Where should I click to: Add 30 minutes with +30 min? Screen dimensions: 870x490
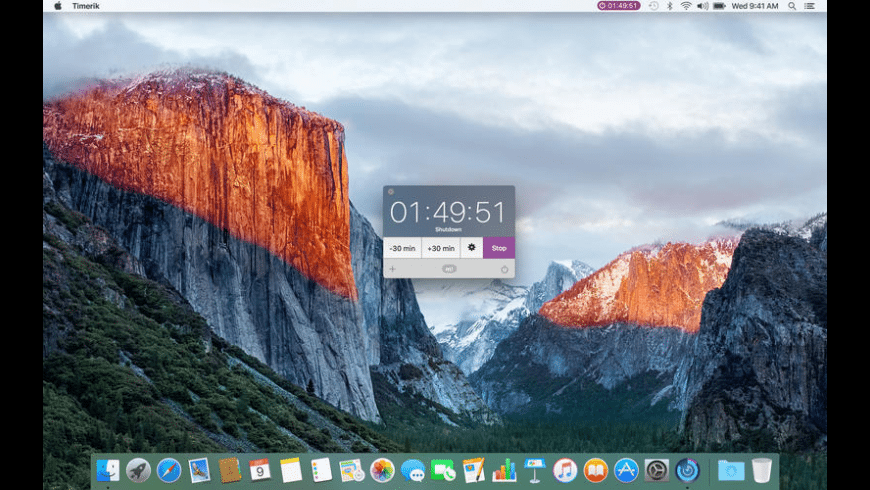[441, 248]
